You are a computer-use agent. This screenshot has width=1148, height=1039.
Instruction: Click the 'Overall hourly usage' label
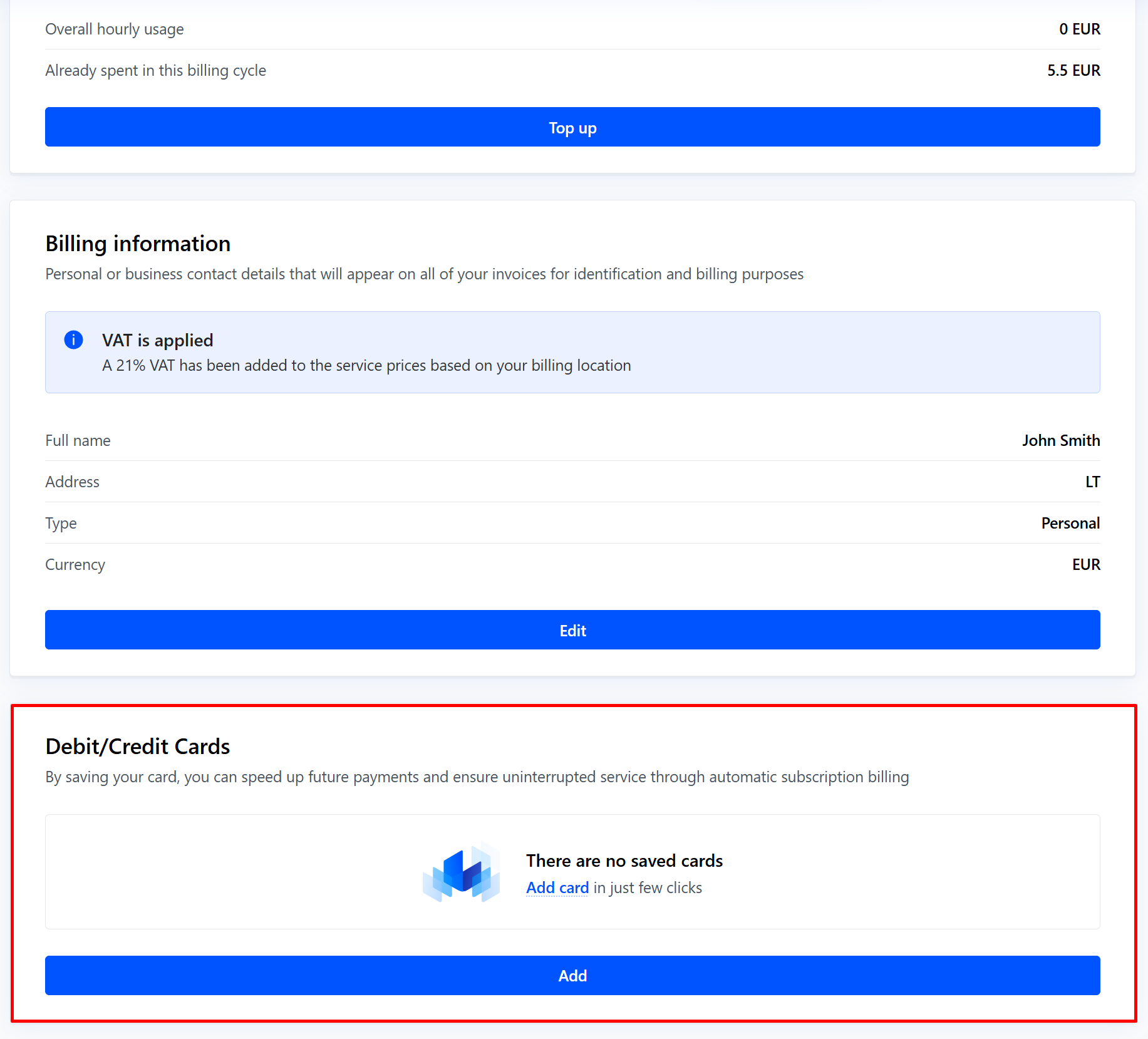(x=115, y=29)
